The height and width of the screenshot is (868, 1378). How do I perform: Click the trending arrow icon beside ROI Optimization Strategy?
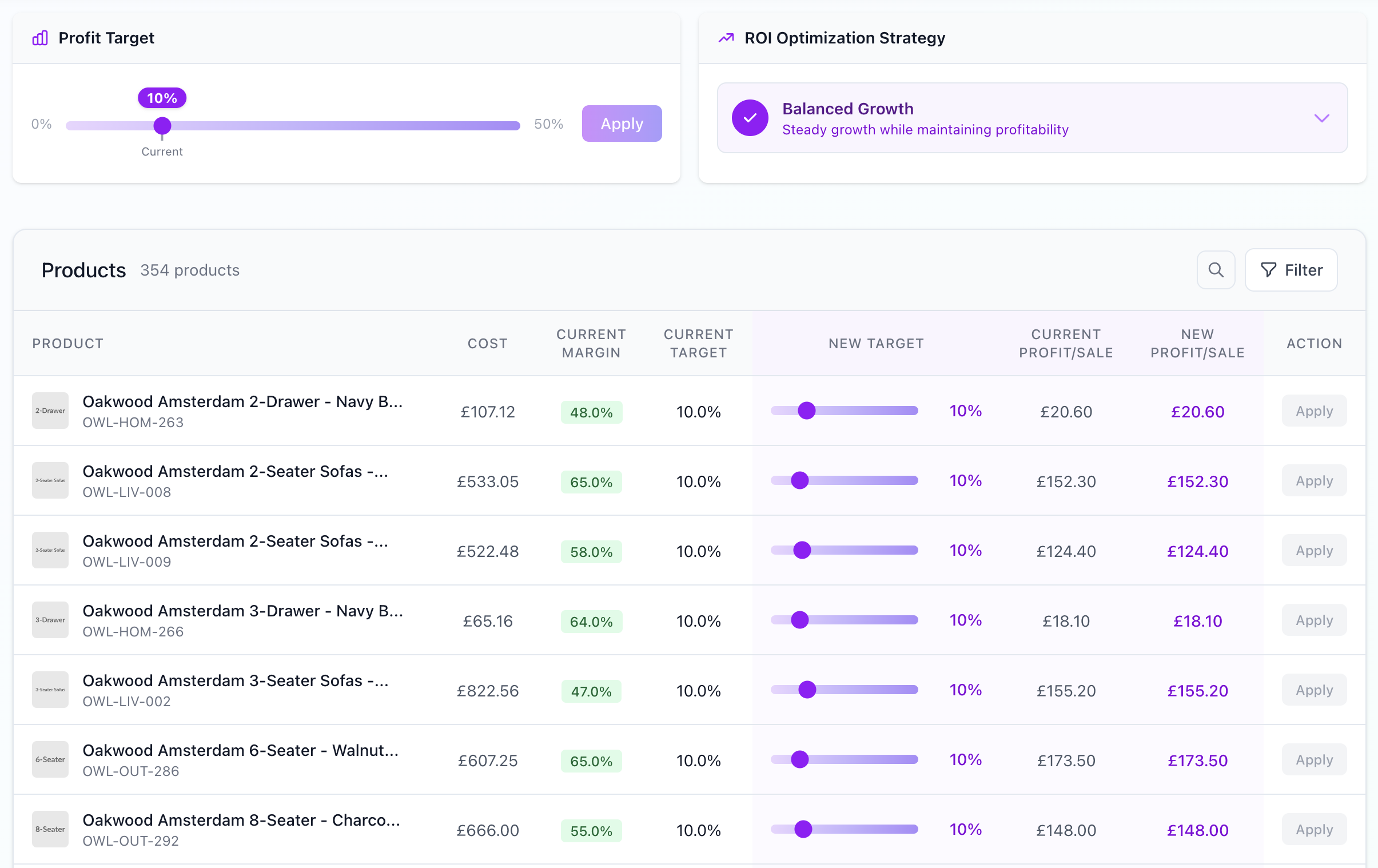(x=725, y=38)
